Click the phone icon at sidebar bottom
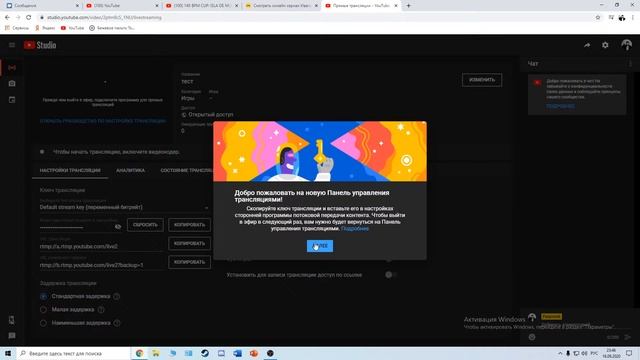The width and height of the screenshot is (640, 360). click(12, 320)
